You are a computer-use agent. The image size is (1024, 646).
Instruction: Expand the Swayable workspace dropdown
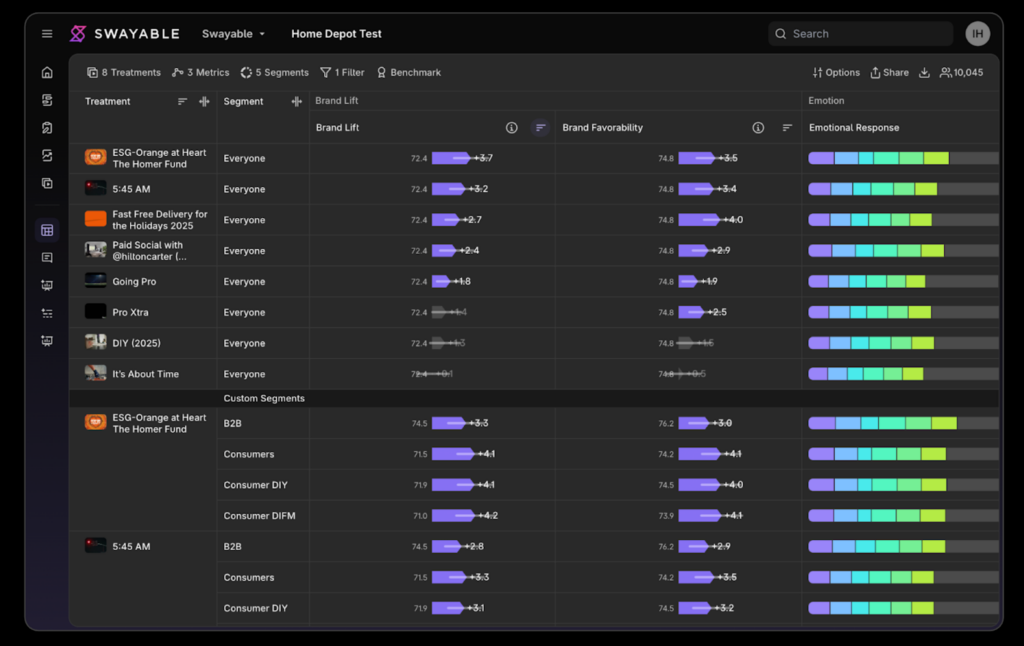(x=233, y=34)
